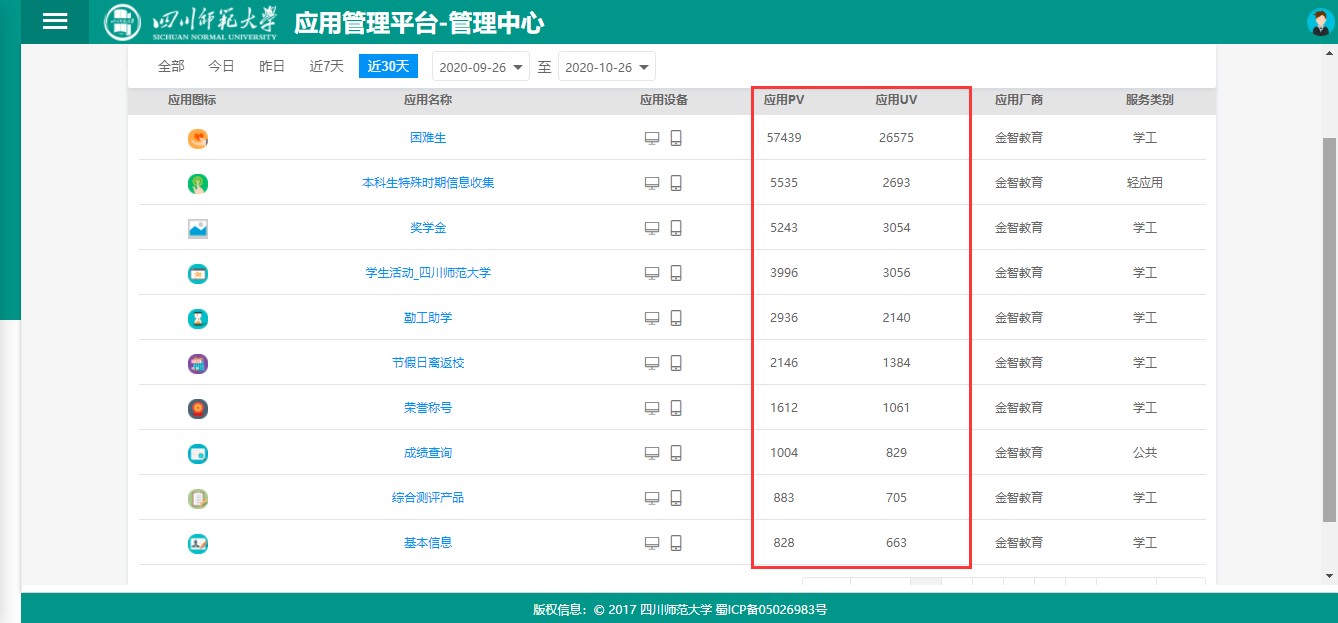Click the PV value 57439

(x=784, y=138)
